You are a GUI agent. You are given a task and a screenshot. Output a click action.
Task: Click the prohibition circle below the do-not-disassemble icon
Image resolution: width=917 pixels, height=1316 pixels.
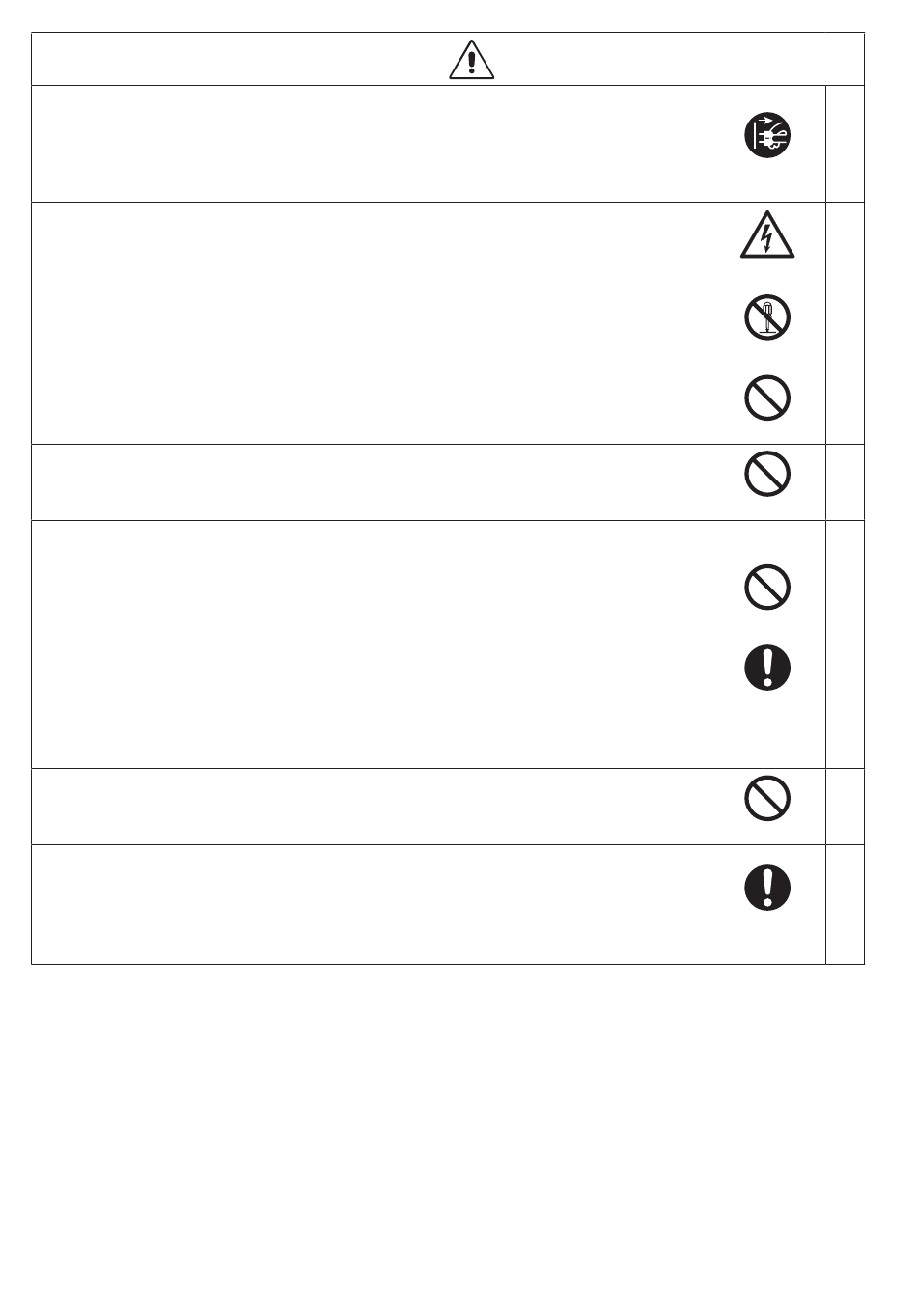[x=767, y=398]
